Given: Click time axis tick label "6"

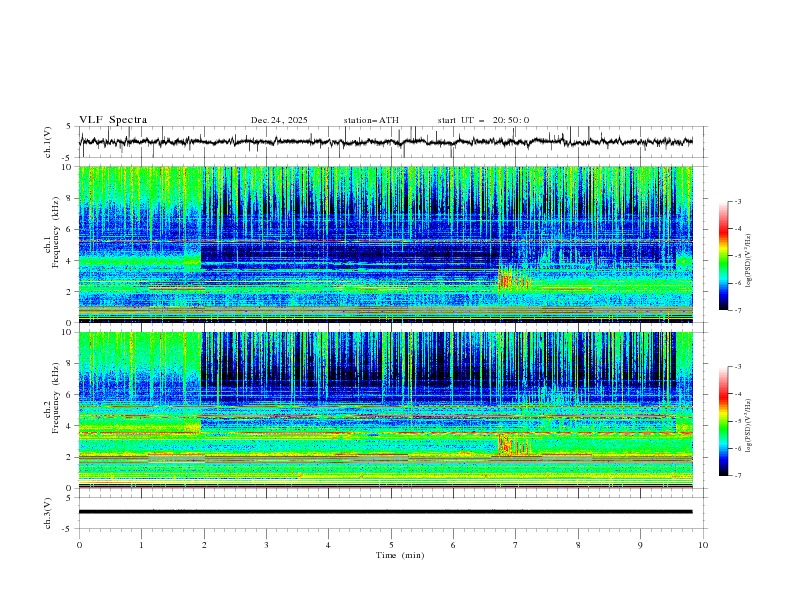Looking at the screenshot, I should (453, 545).
